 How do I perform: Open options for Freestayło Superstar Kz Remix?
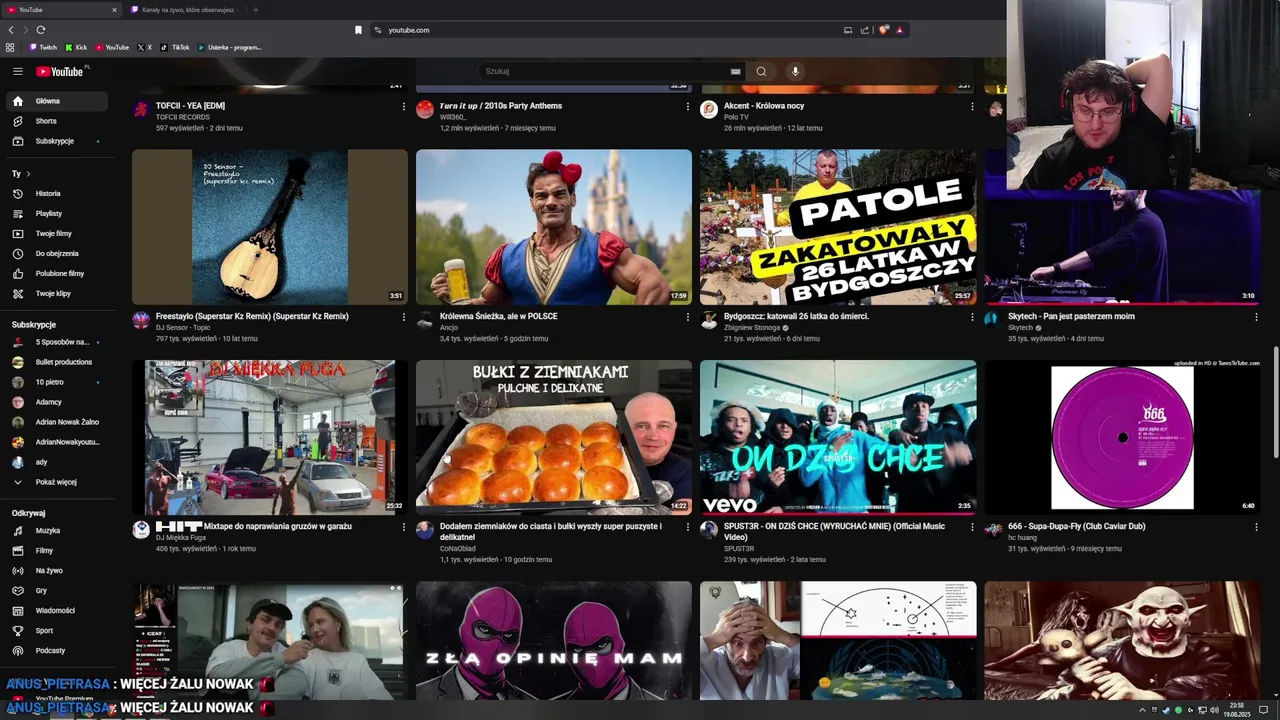pos(404,317)
